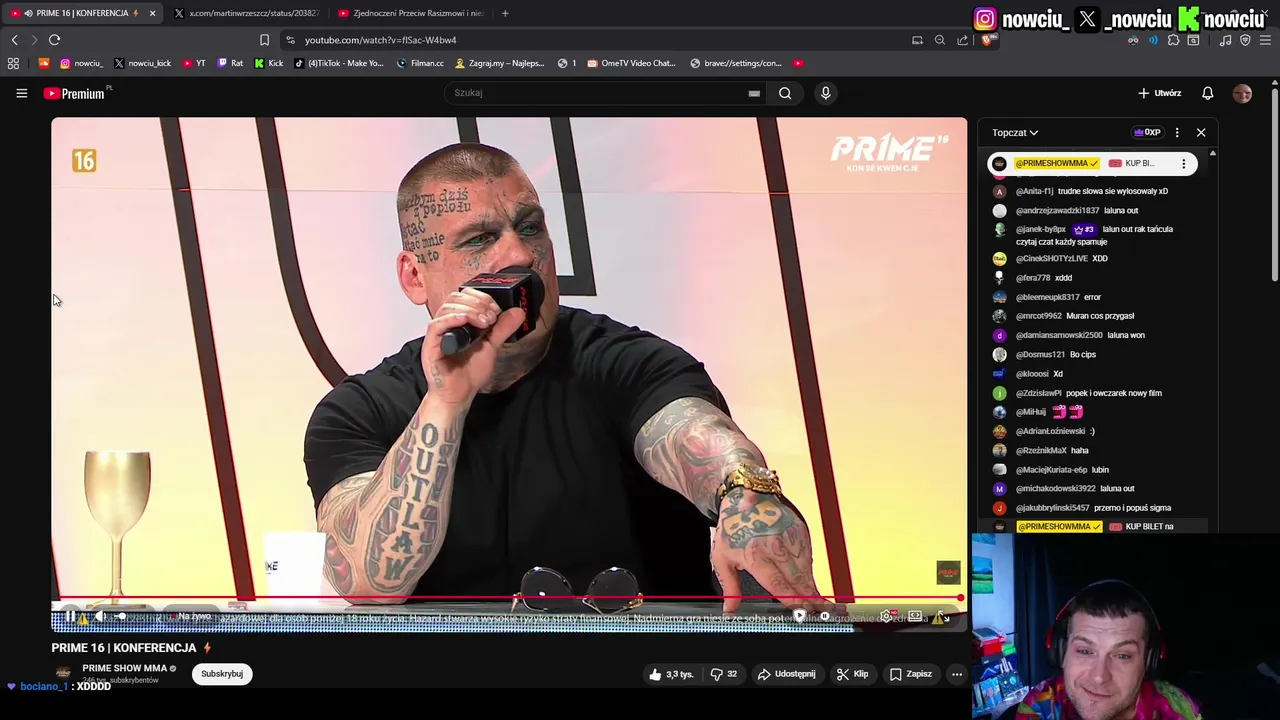
Task: Subscribe with Subskrybuj button
Action: (222, 674)
